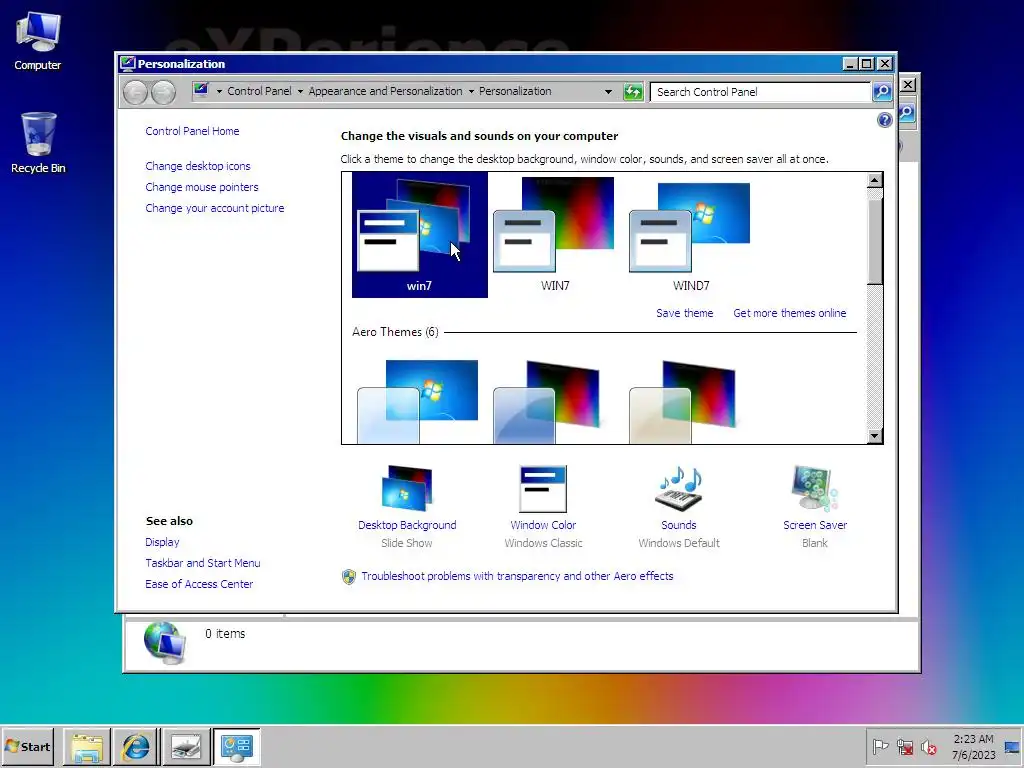
Task: Click the theme list scrollbar thumb
Action: [874, 241]
